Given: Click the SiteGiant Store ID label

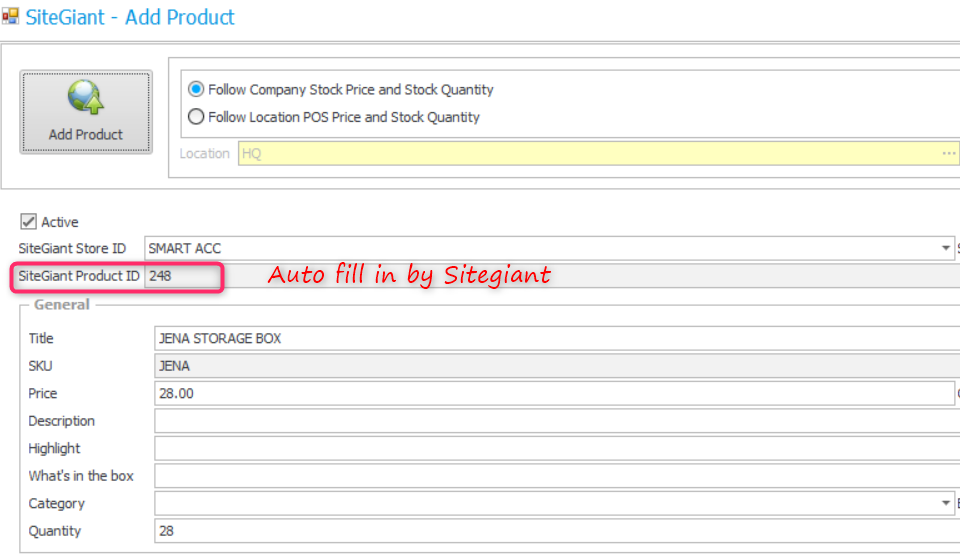Looking at the screenshot, I should [72, 248].
